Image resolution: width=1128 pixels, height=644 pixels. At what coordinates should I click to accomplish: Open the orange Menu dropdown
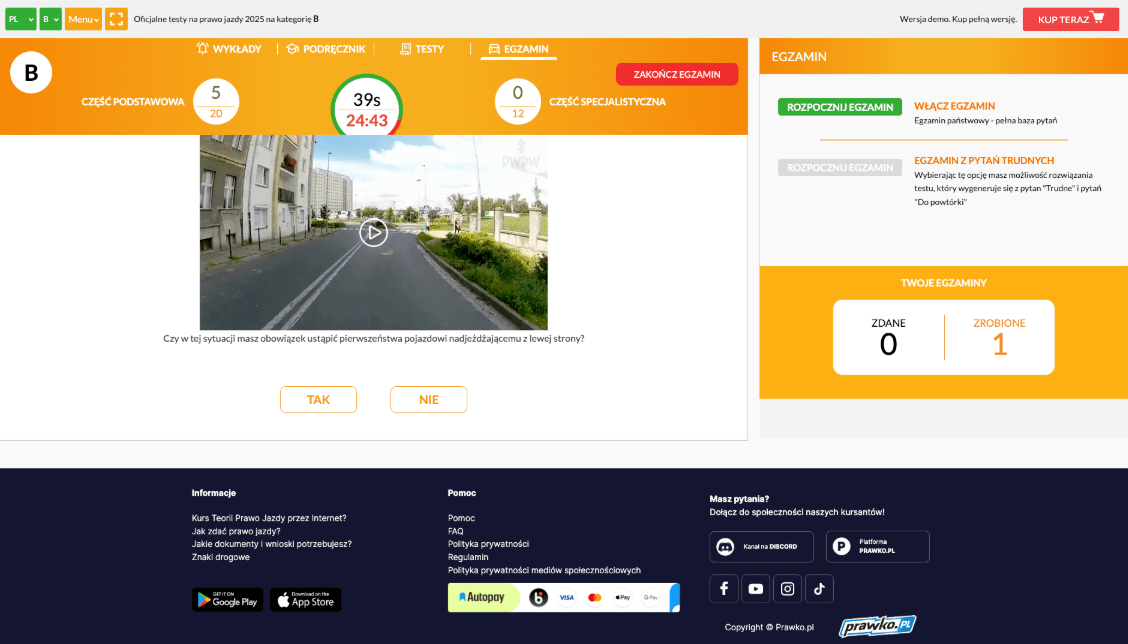point(83,19)
